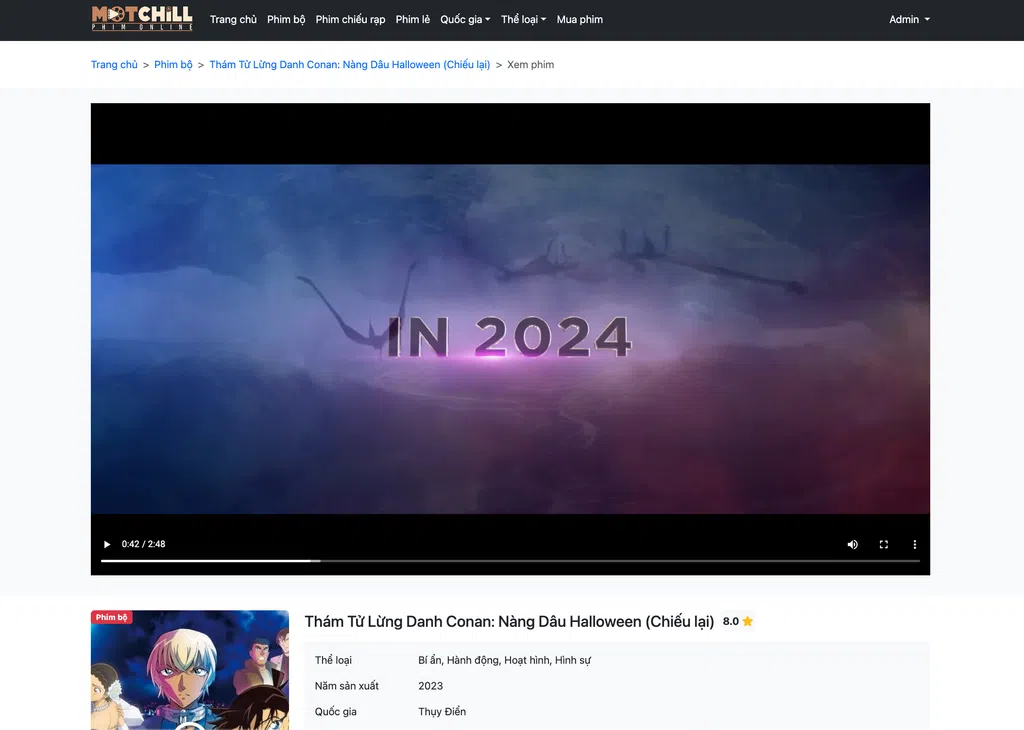
Task: Click the red Phim bộ badge on poster
Action: tap(112, 617)
